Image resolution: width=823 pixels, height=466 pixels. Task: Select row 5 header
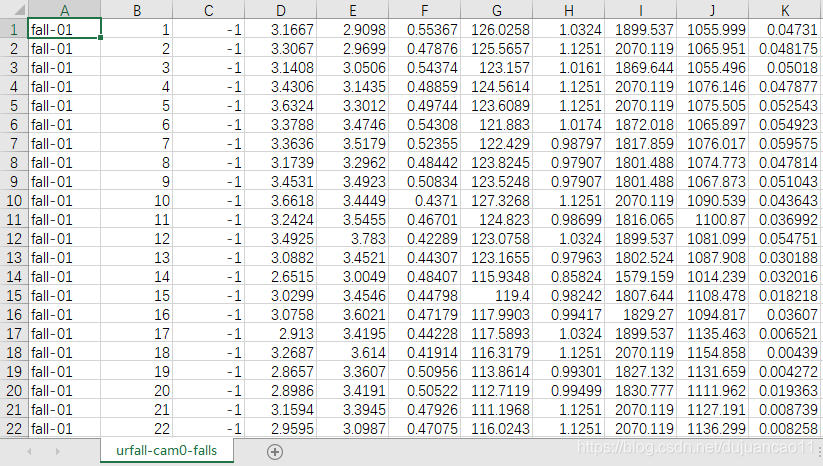[x=14, y=105]
